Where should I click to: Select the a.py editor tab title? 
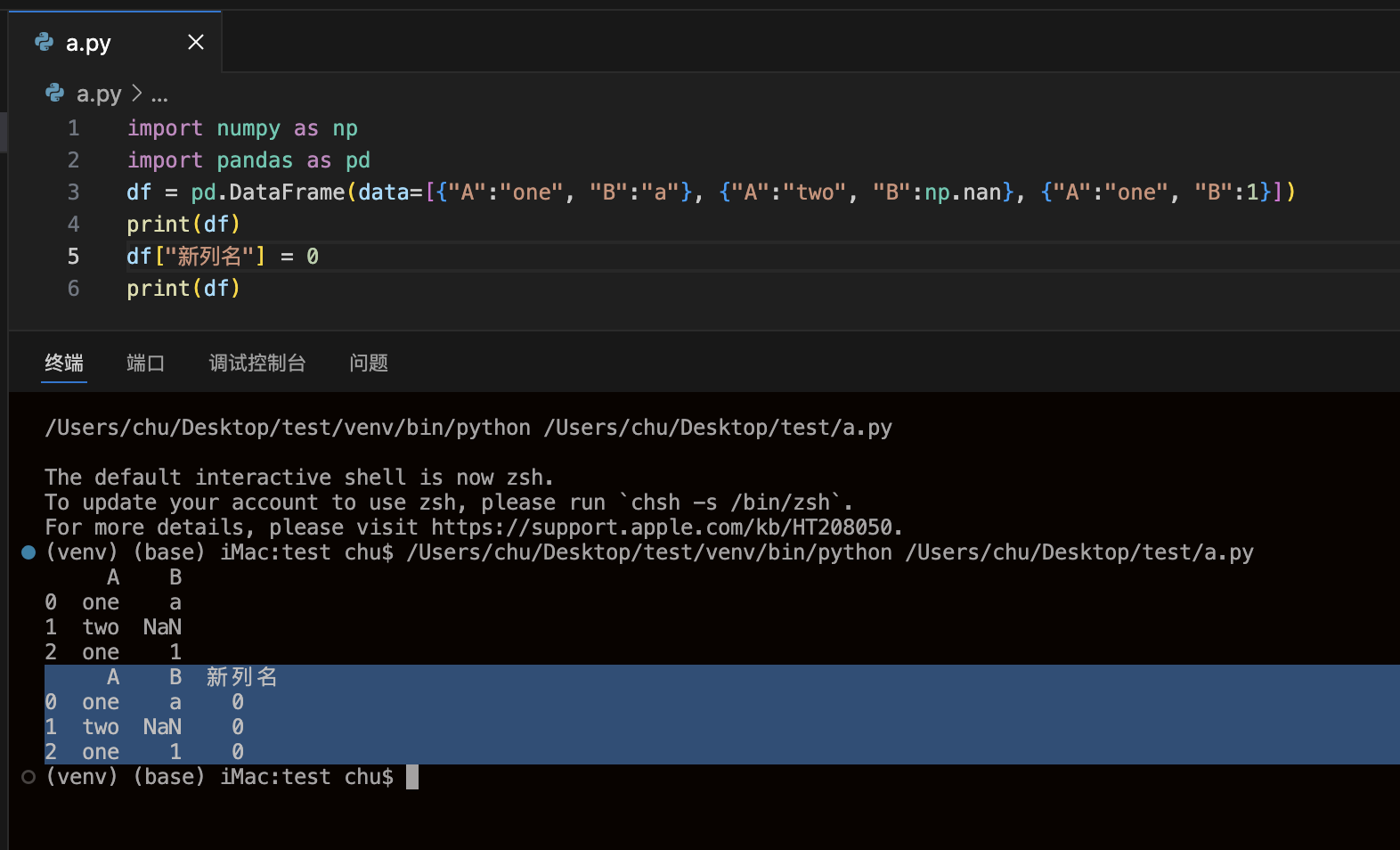[x=88, y=43]
